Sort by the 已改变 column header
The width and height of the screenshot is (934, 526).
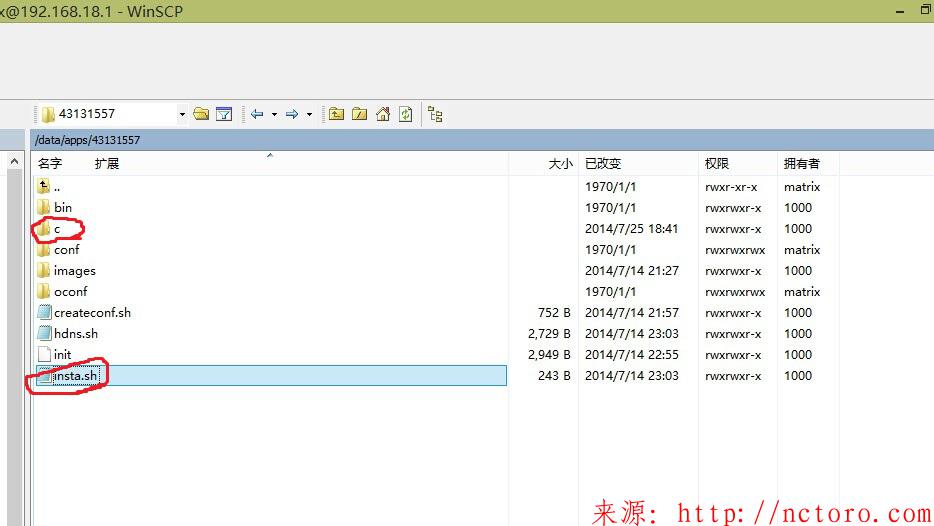pyautogui.click(x=603, y=163)
